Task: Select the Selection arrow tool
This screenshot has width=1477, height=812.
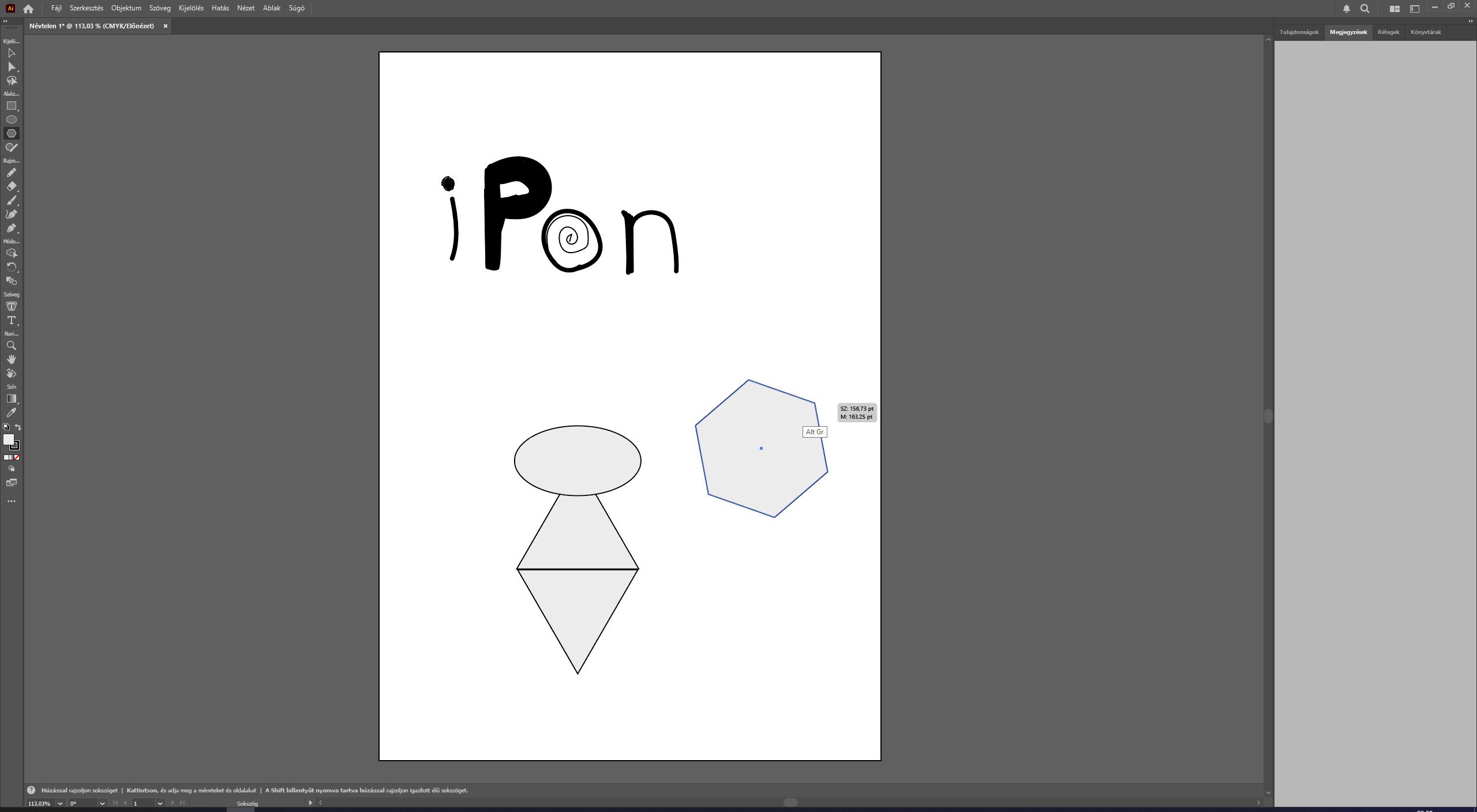Action: click(11, 53)
